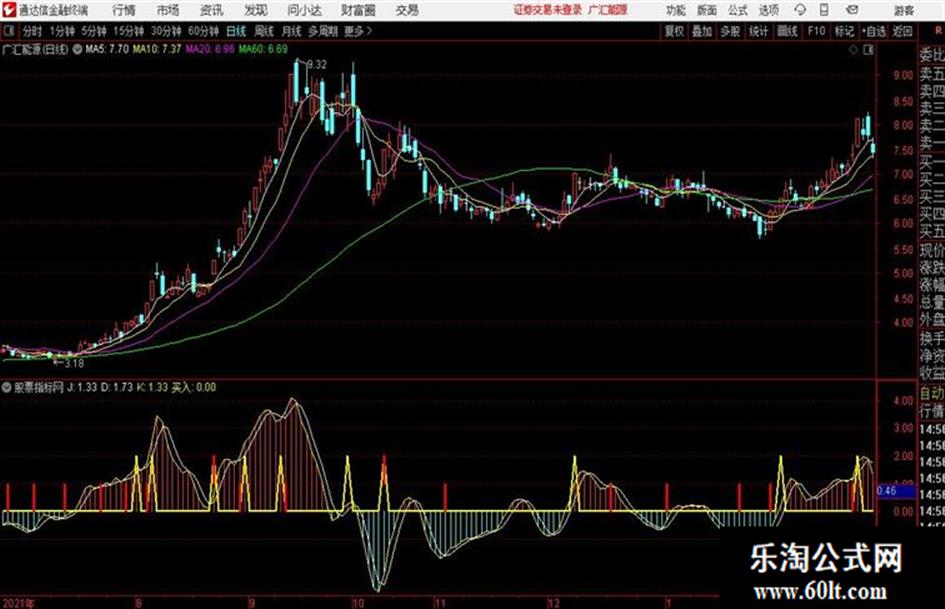The image size is (945, 609).
Task: Click the 证券交易未登录 login link
Action: pos(548,10)
